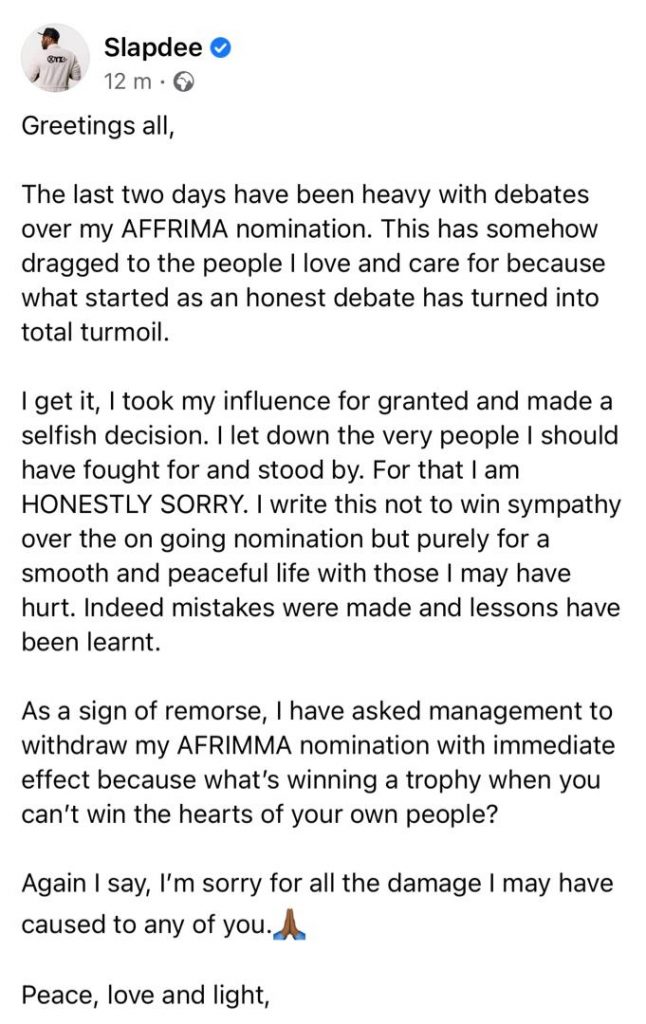Click the praying hands emoji
The height and width of the screenshot is (1024, 646).
[290, 924]
